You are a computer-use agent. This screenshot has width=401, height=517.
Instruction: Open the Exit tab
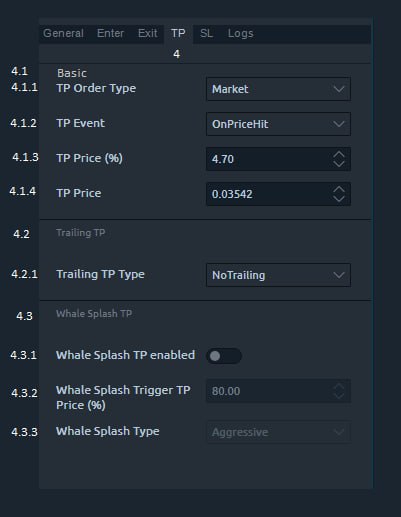[x=147, y=33]
